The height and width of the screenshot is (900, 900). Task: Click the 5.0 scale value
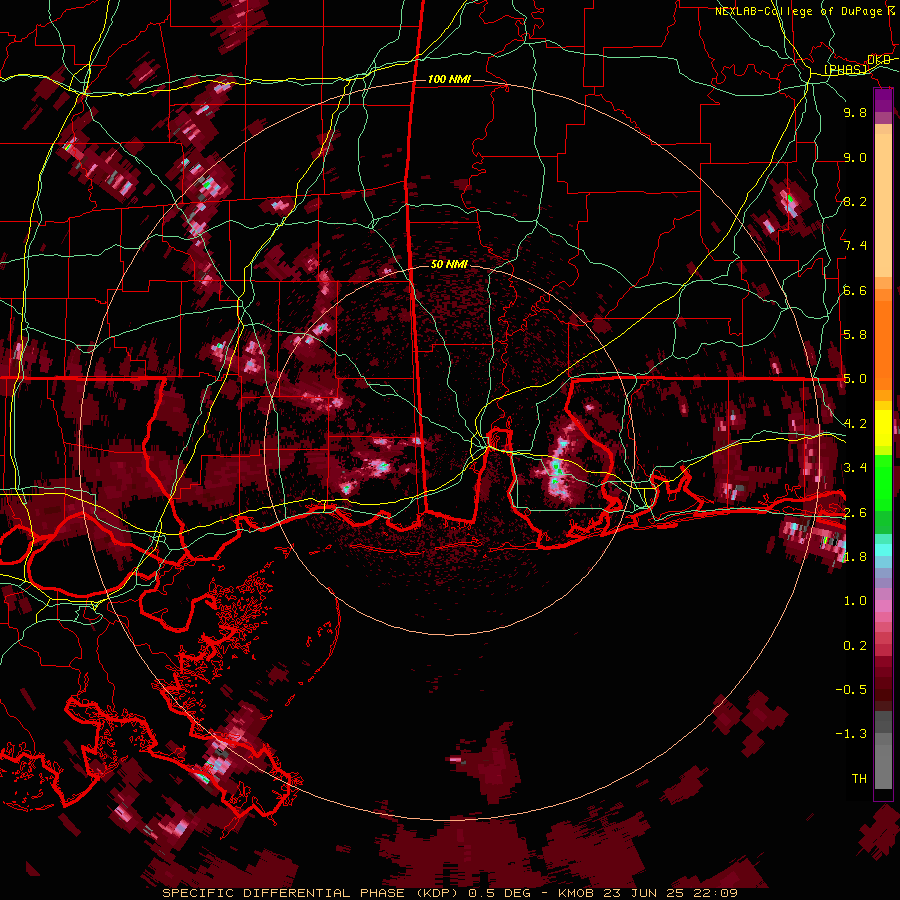(855, 379)
